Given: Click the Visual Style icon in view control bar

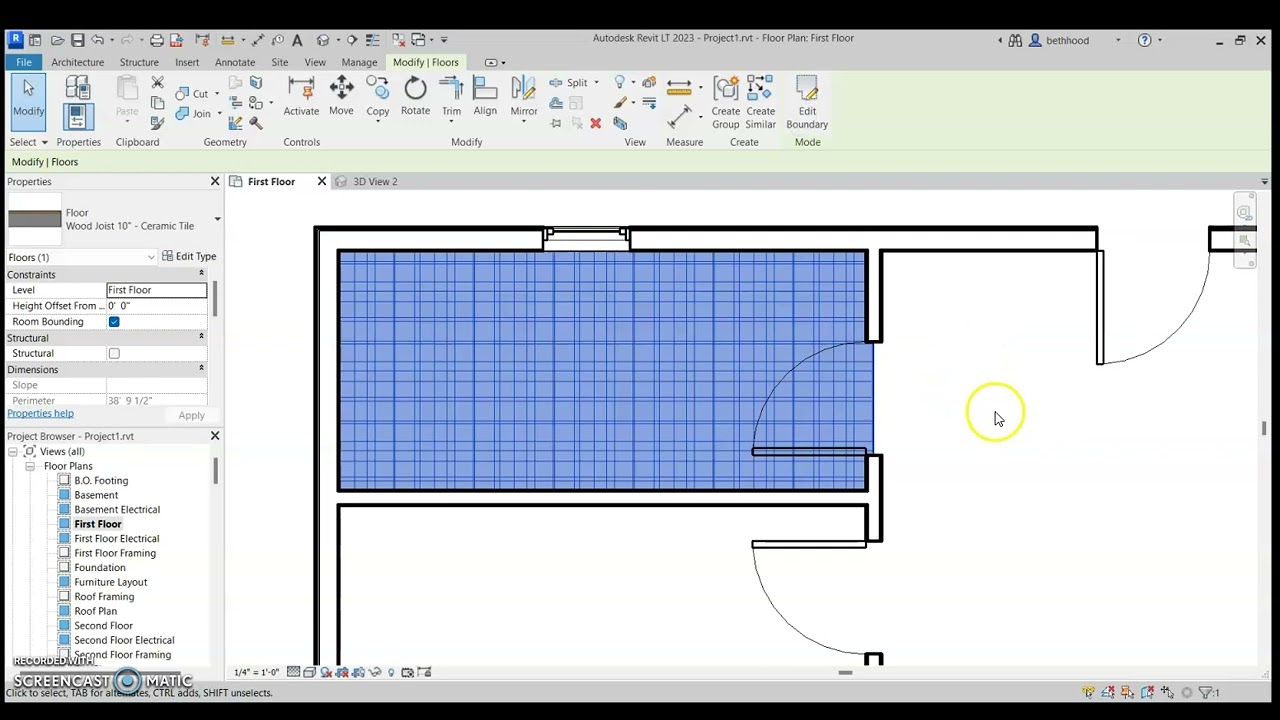Looking at the screenshot, I should tap(309, 672).
